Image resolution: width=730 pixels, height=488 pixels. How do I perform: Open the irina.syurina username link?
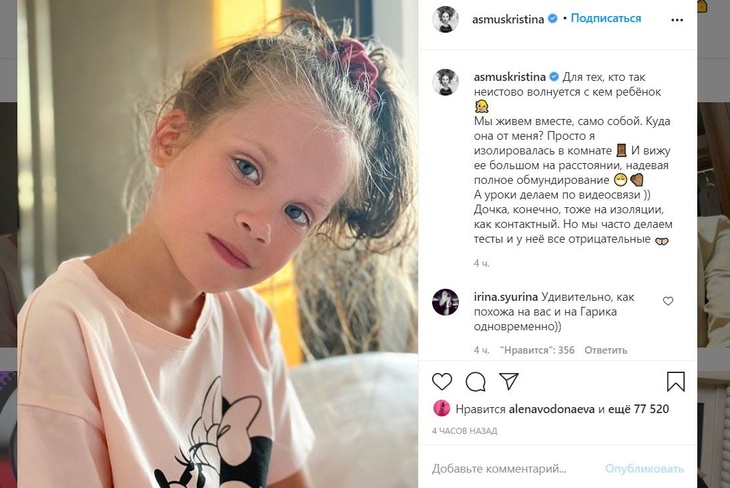point(506,297)
